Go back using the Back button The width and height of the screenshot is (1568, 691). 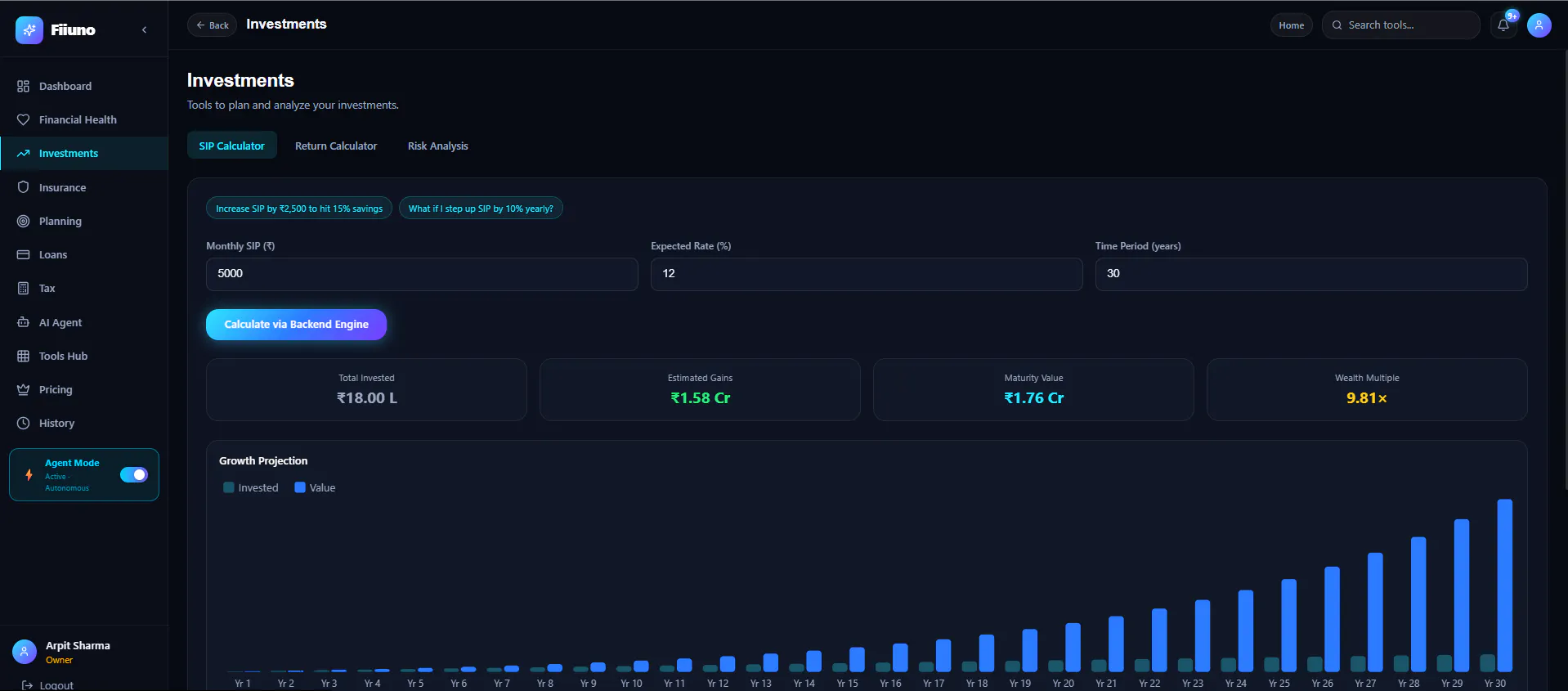pyautogui.click(x=213, y=25)
